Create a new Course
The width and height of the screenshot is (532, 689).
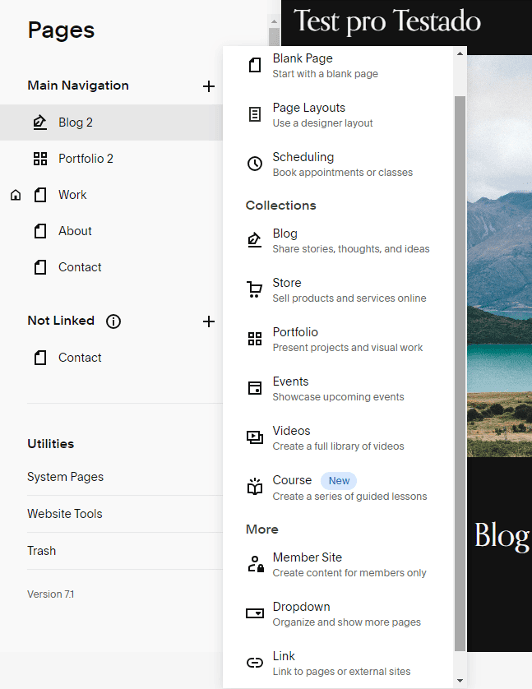(x=338, y=487)
